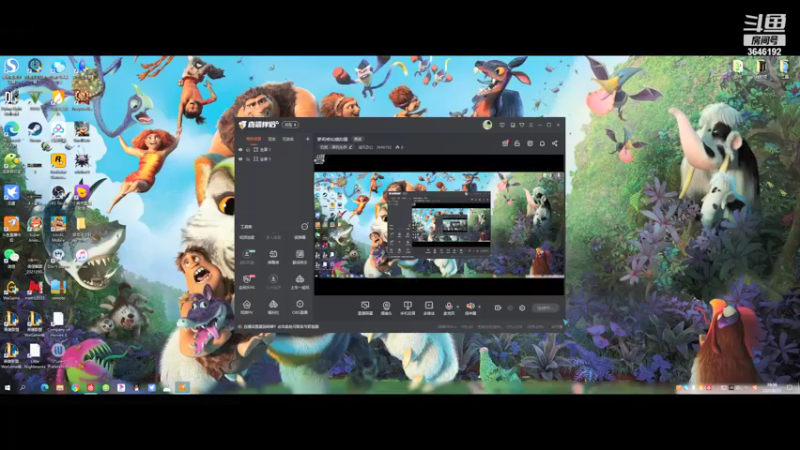Click the taskbar clock in the system tray

pos(772,388)
